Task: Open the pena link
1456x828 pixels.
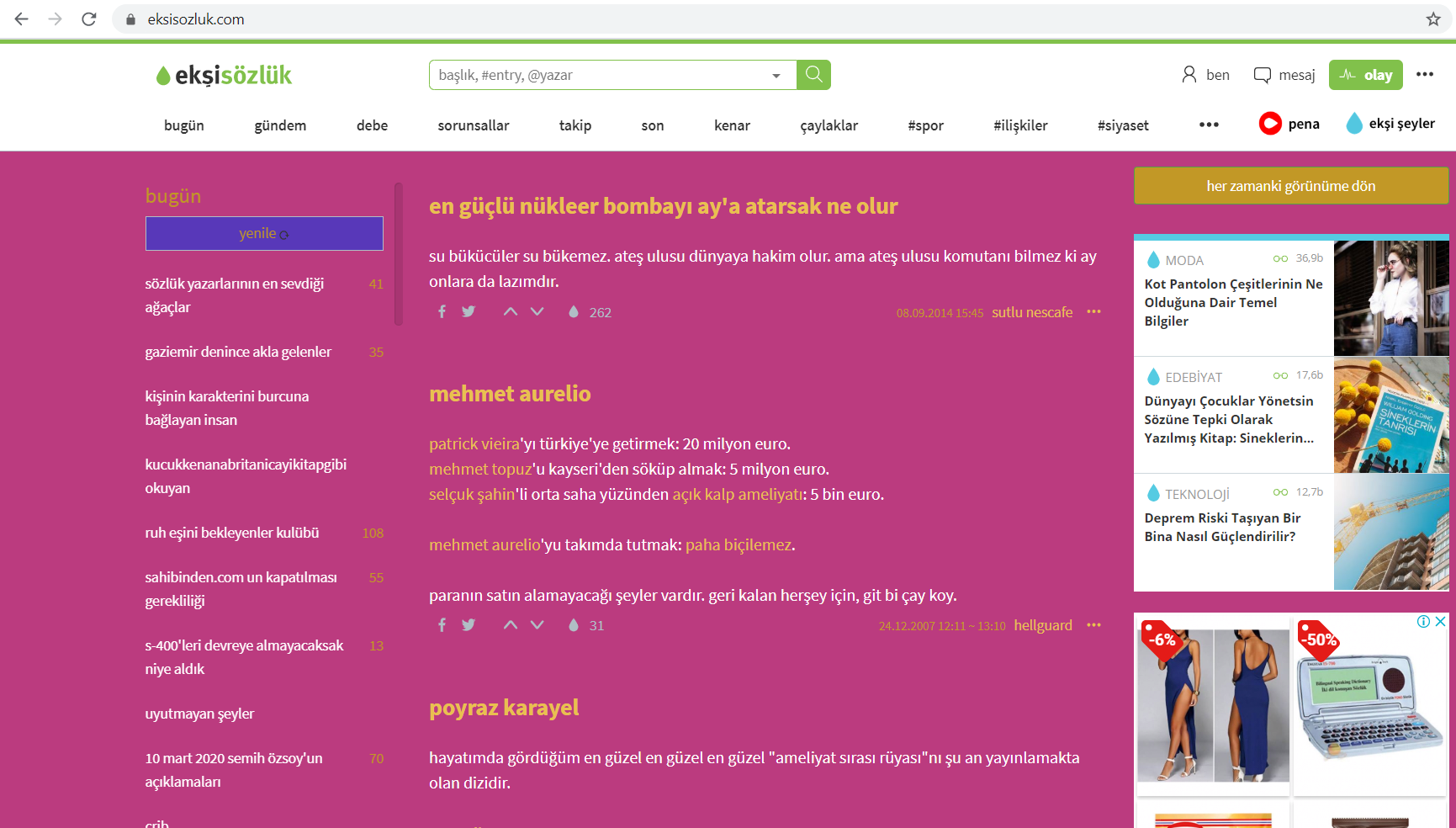Action: (1289, 124)
